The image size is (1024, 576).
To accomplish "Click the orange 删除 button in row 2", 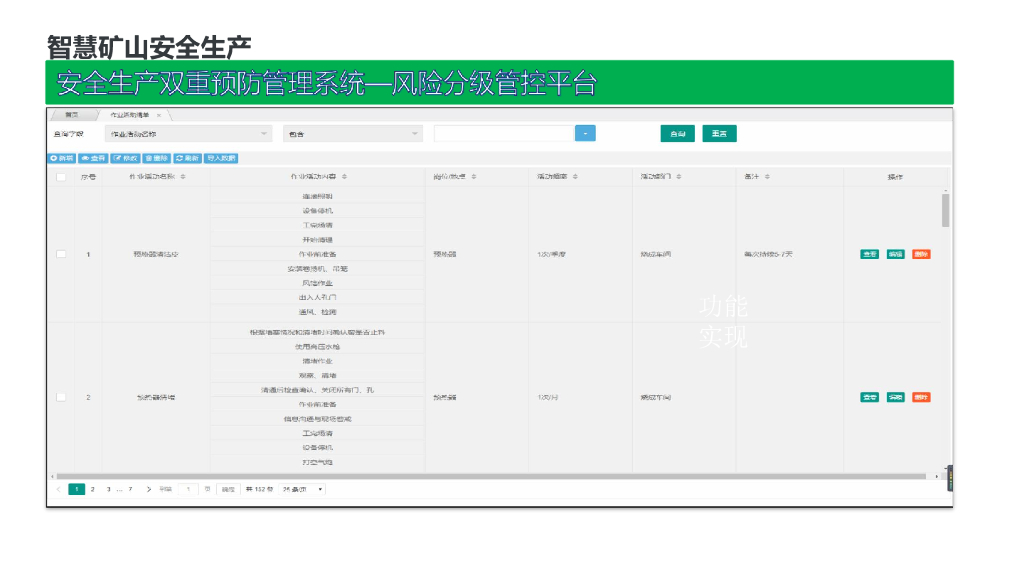I will coord(921,397).
